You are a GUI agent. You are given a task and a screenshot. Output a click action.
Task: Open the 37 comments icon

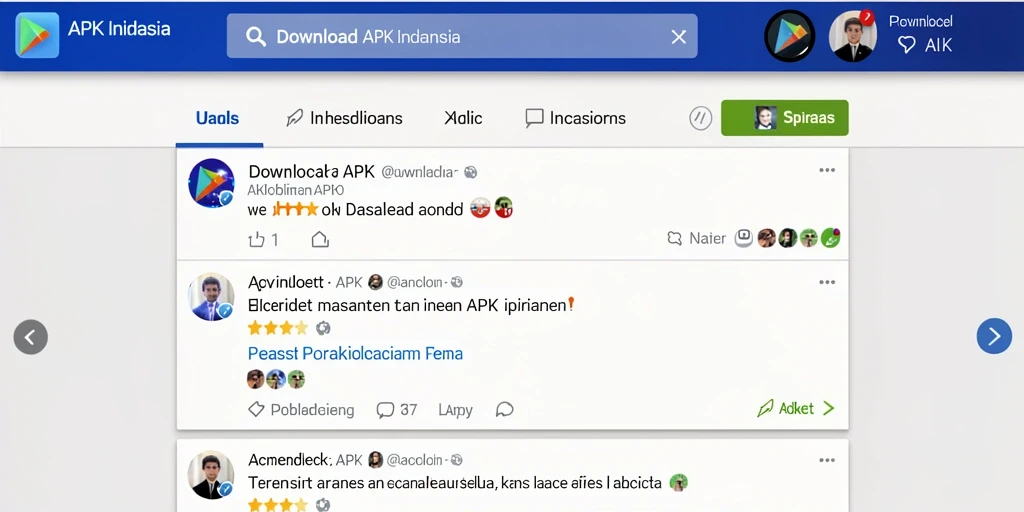[x=385, y=410]
